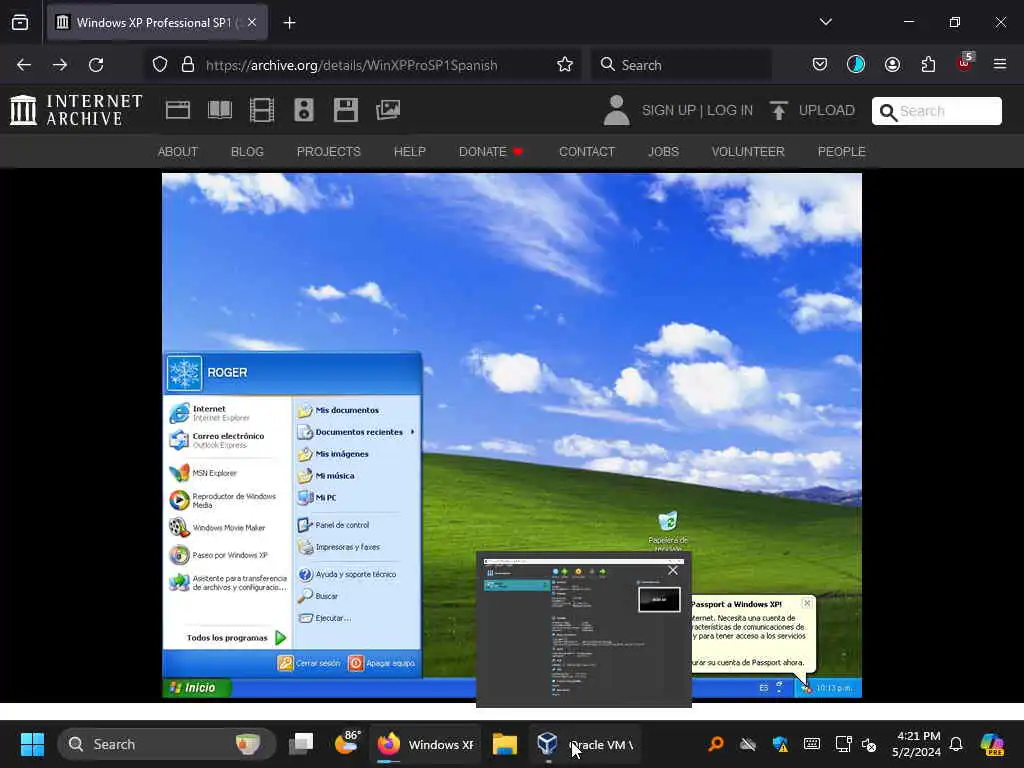Open the Web archive icon

click(178, 110)
